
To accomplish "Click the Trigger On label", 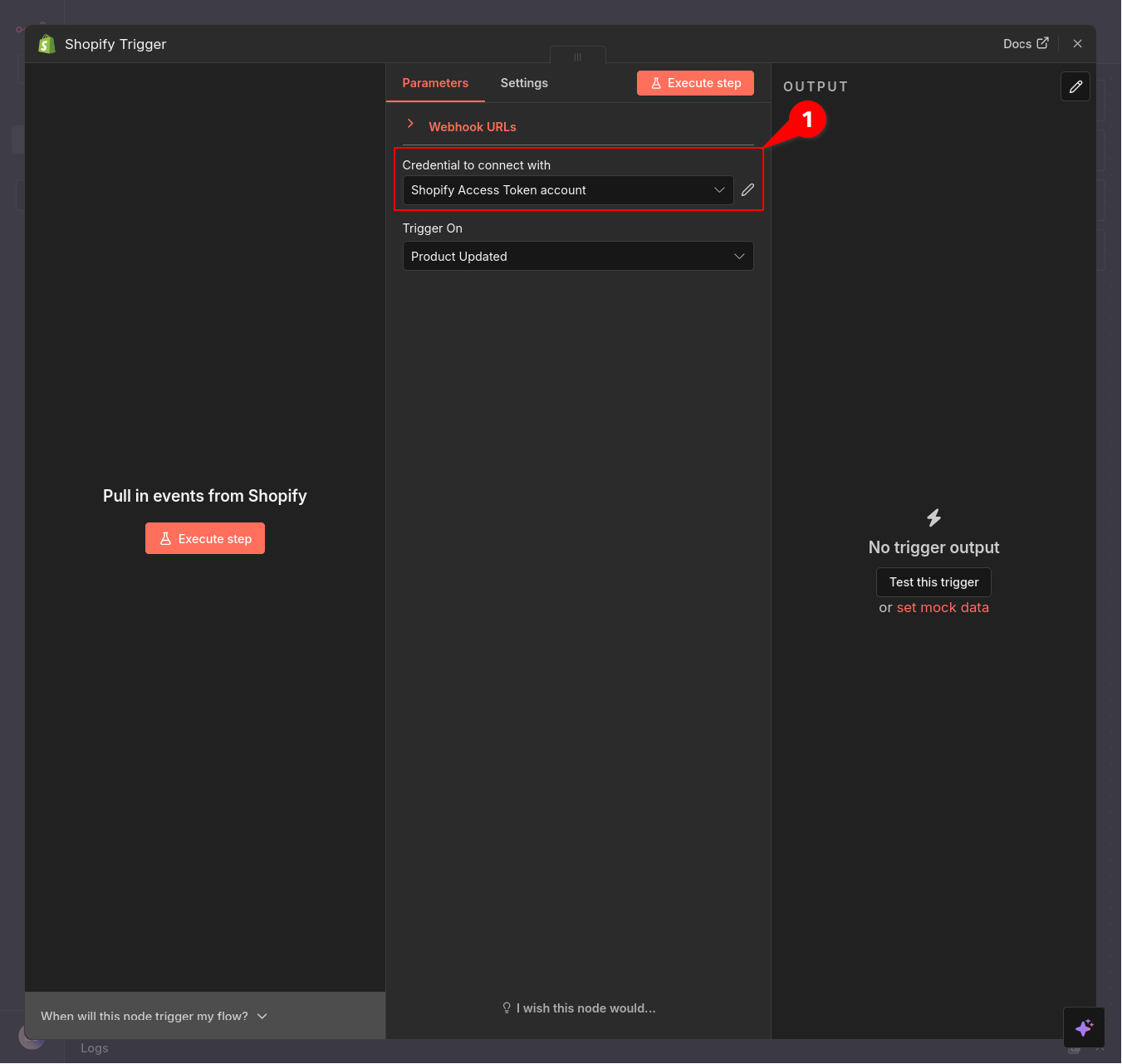I will click(x=433, y=228).
